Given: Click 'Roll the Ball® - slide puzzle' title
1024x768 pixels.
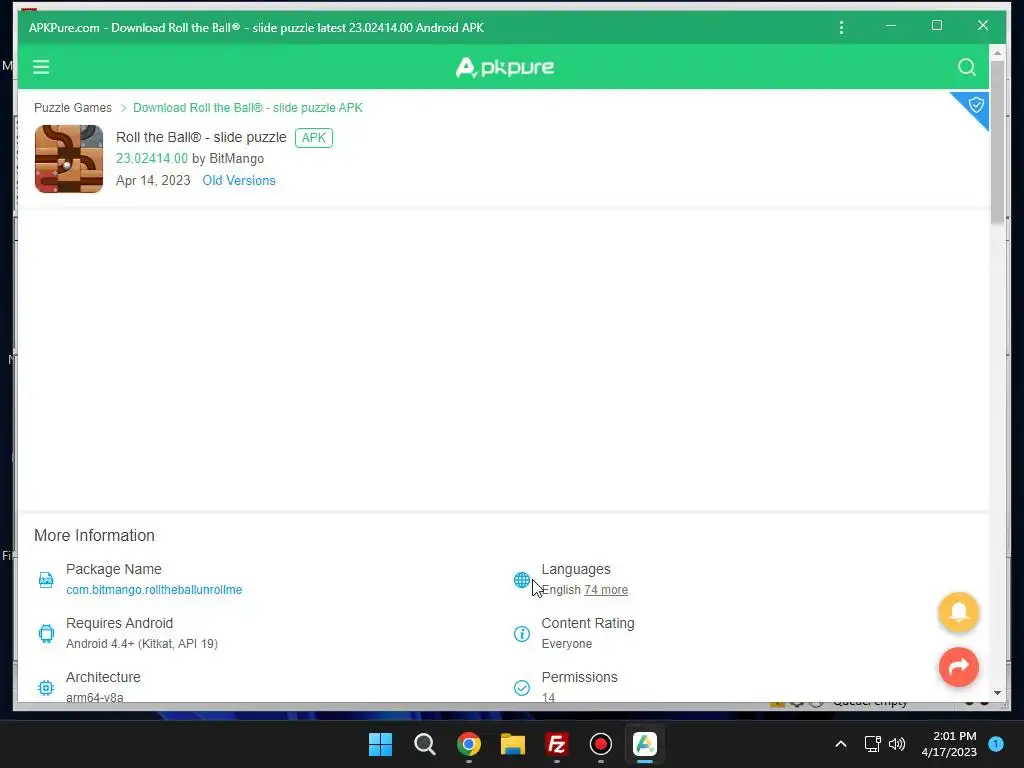Looking at the screenshot, I should pos(201,137).
